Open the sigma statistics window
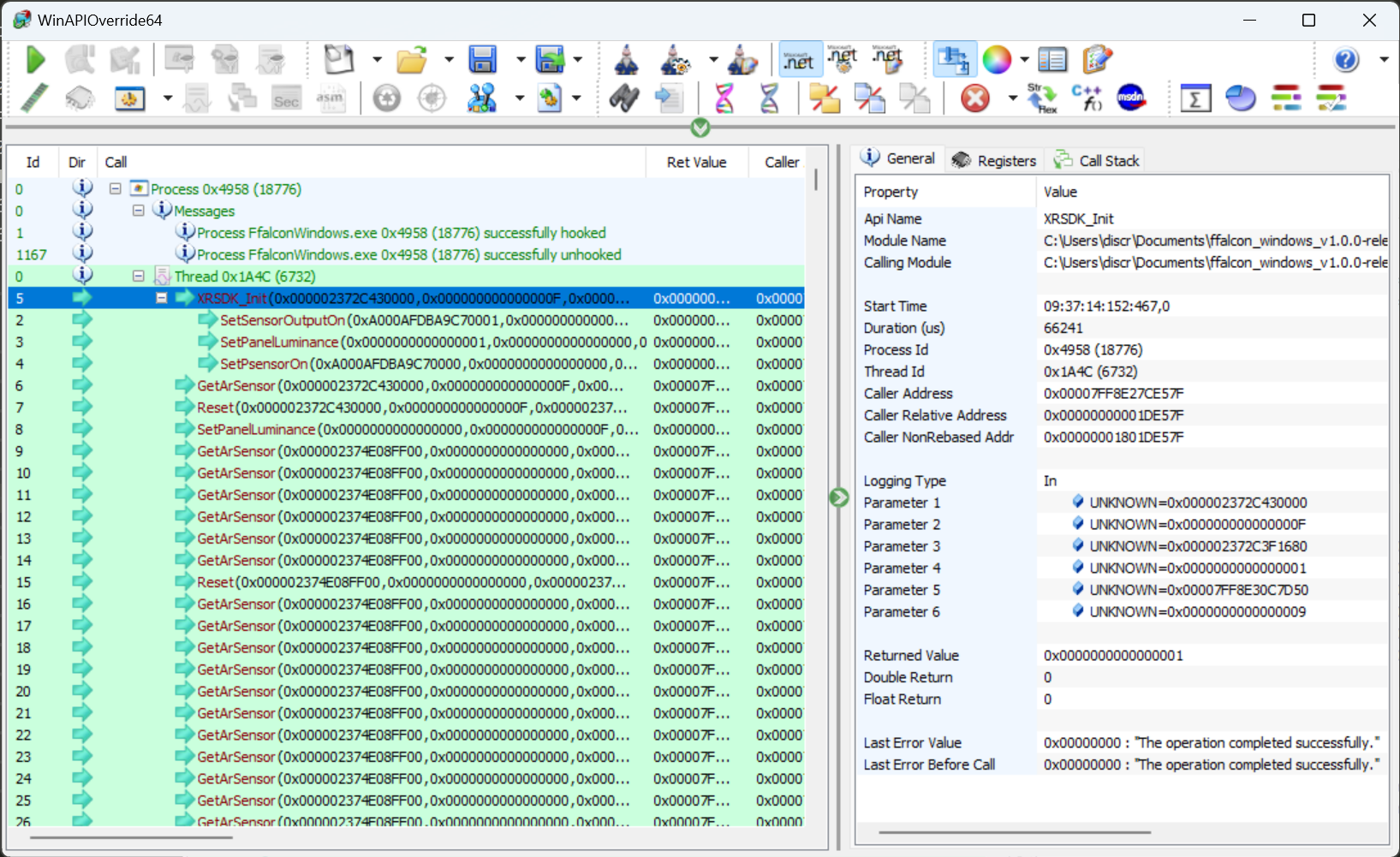This screenshot has height=857, width=1400. point(1195,98)
